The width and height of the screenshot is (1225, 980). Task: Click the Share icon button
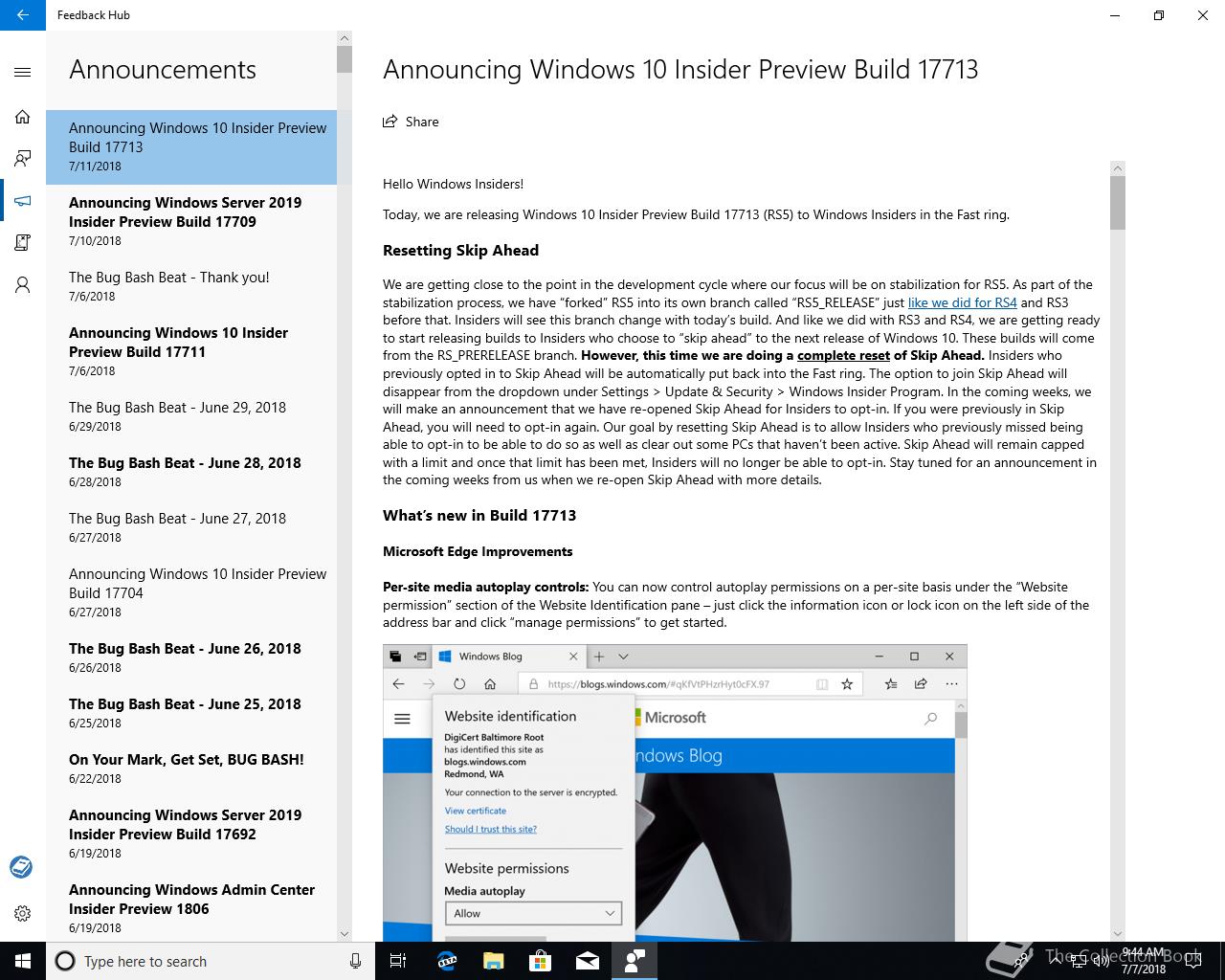pyautogui.click(x=411, y=122)
